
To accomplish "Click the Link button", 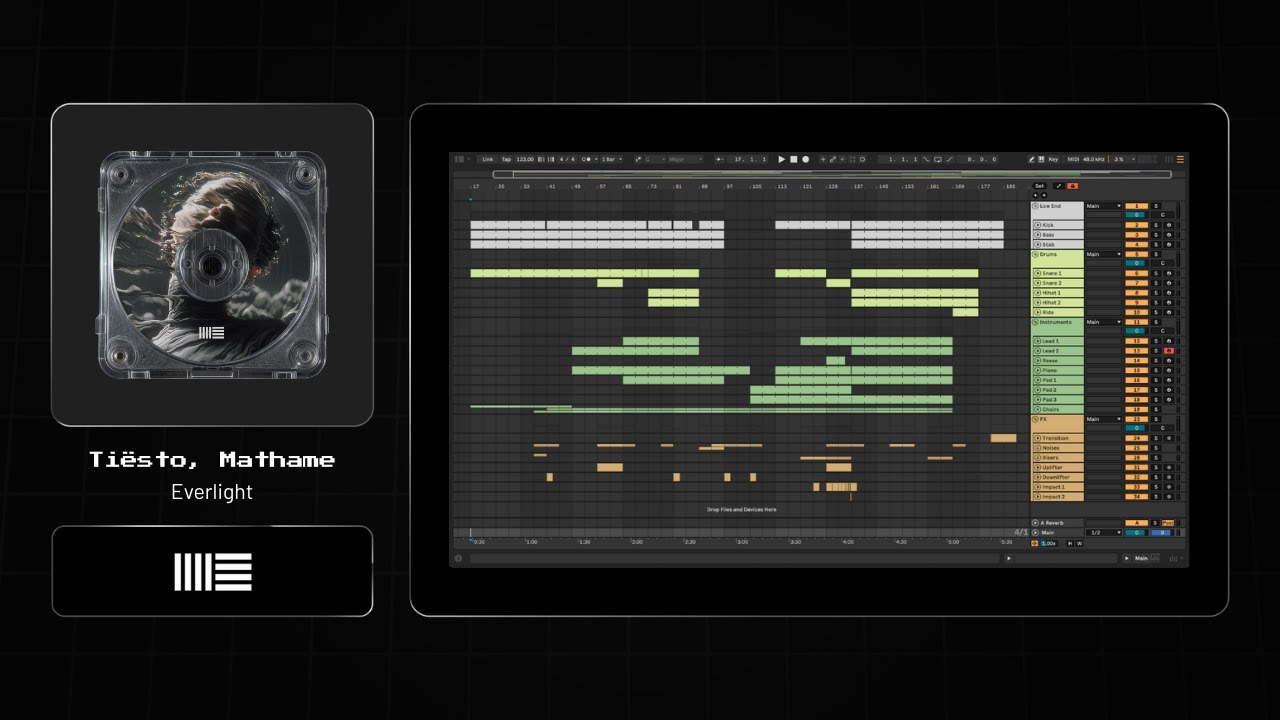I will 488,159.
